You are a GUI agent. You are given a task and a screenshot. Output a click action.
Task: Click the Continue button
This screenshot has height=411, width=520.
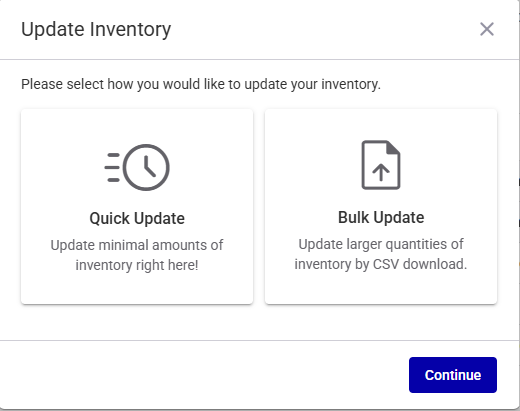(x=453, y=375)
